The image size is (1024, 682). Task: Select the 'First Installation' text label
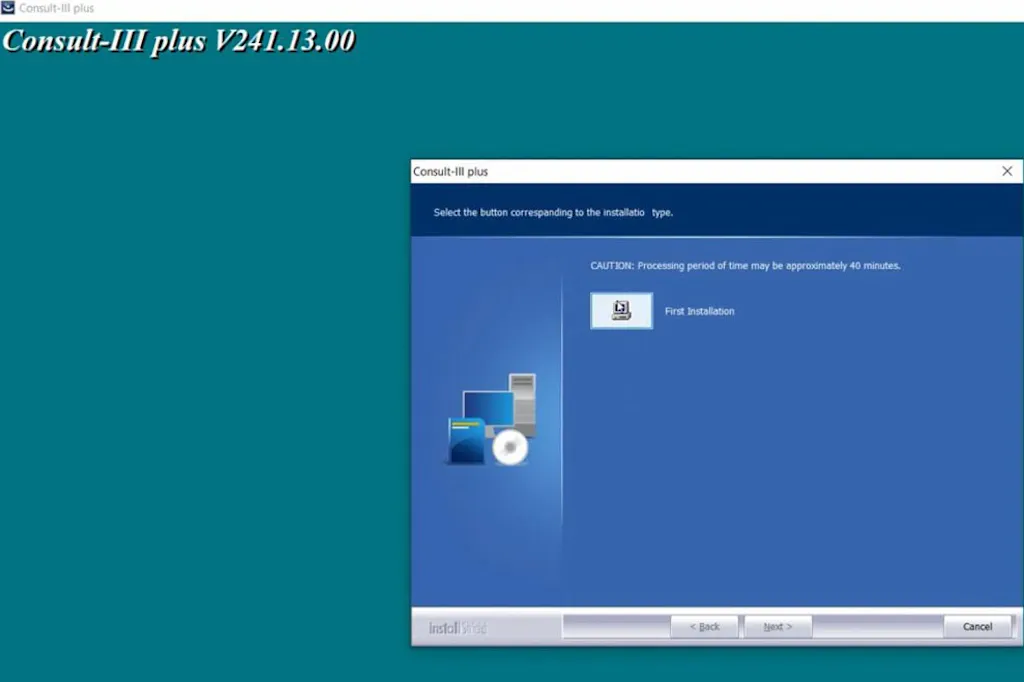[x=699, y=311]
